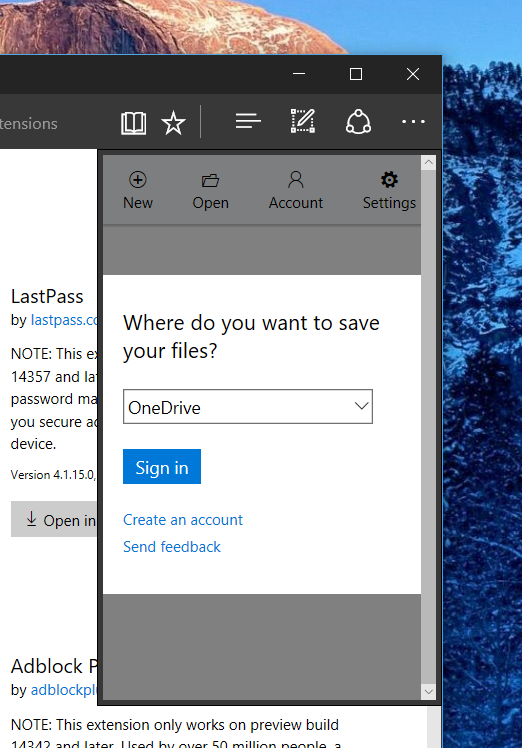Close the Edge browser window
522x748 pixels.
(x=413, y=74)
